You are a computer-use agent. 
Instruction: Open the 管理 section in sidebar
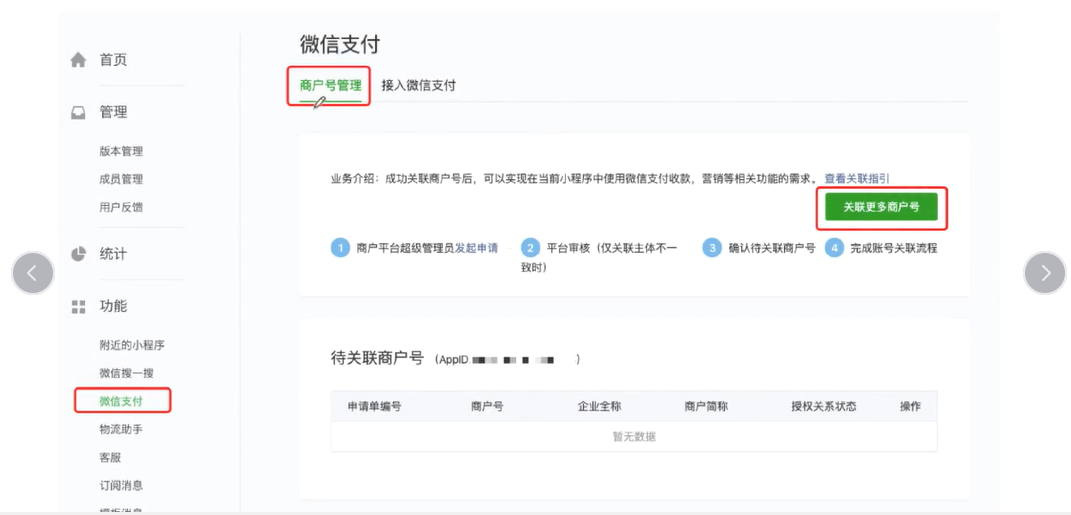point(113,113)
